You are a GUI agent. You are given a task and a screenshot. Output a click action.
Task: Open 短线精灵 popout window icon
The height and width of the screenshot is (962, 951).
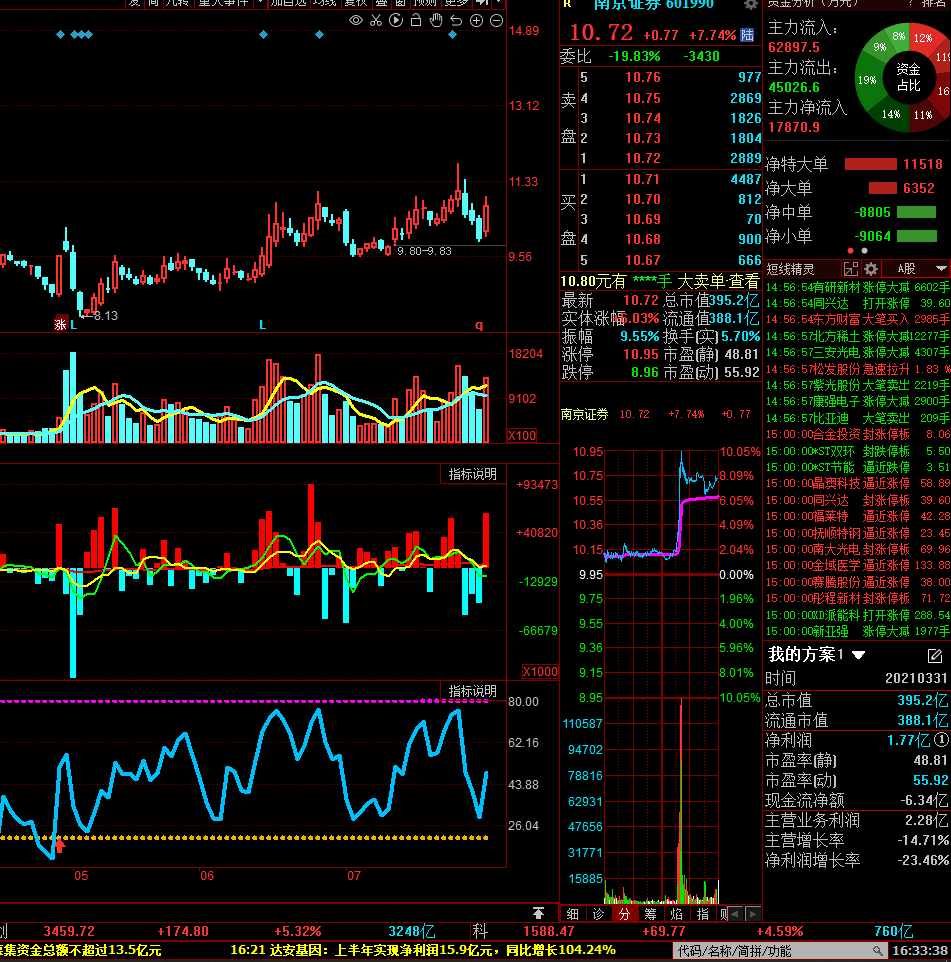point(851,269)
